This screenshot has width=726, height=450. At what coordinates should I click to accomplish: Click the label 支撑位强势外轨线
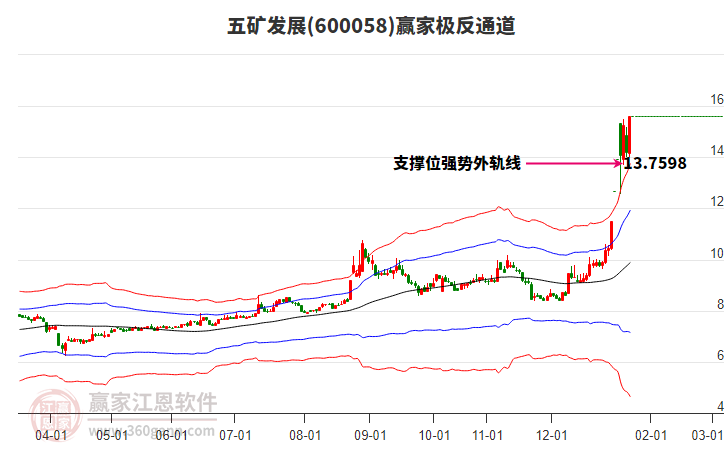pyautogui.click(x=457, y=163)
